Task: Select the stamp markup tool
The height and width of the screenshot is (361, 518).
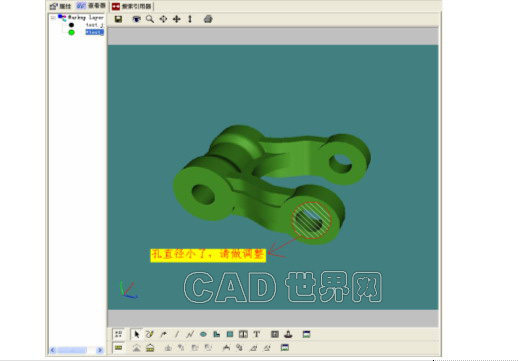Action: (x=288, y=334)
